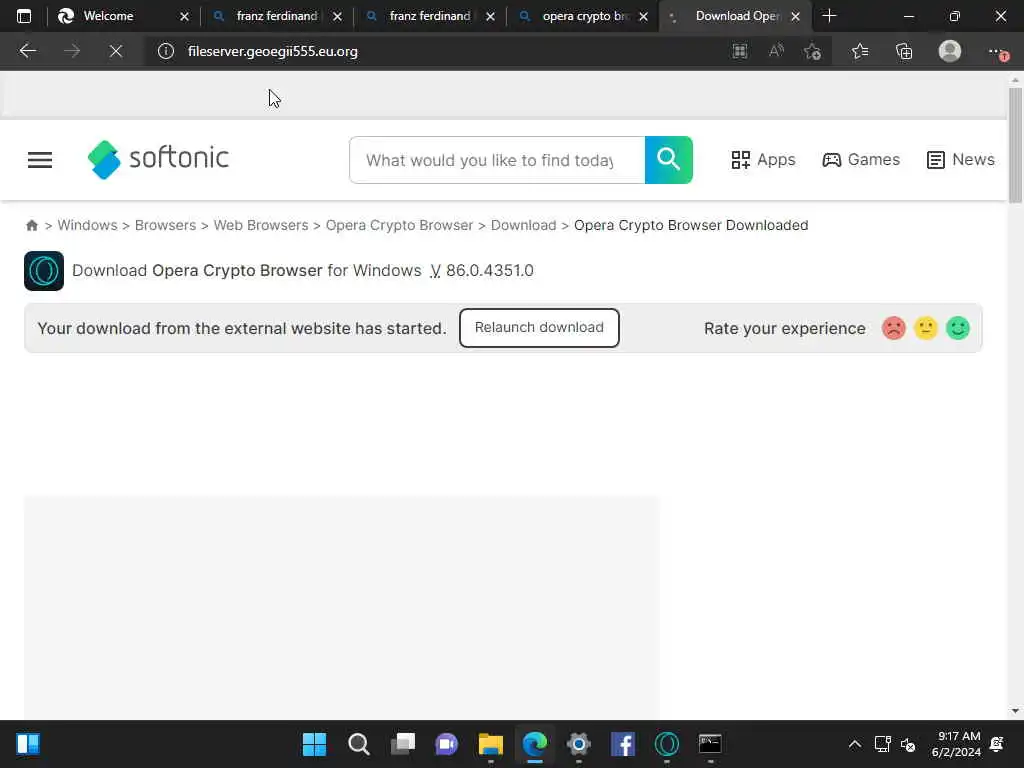This screenshot has width=1024, height=768.
Task: Activate Read aloud icon
Action: [776, 51]
